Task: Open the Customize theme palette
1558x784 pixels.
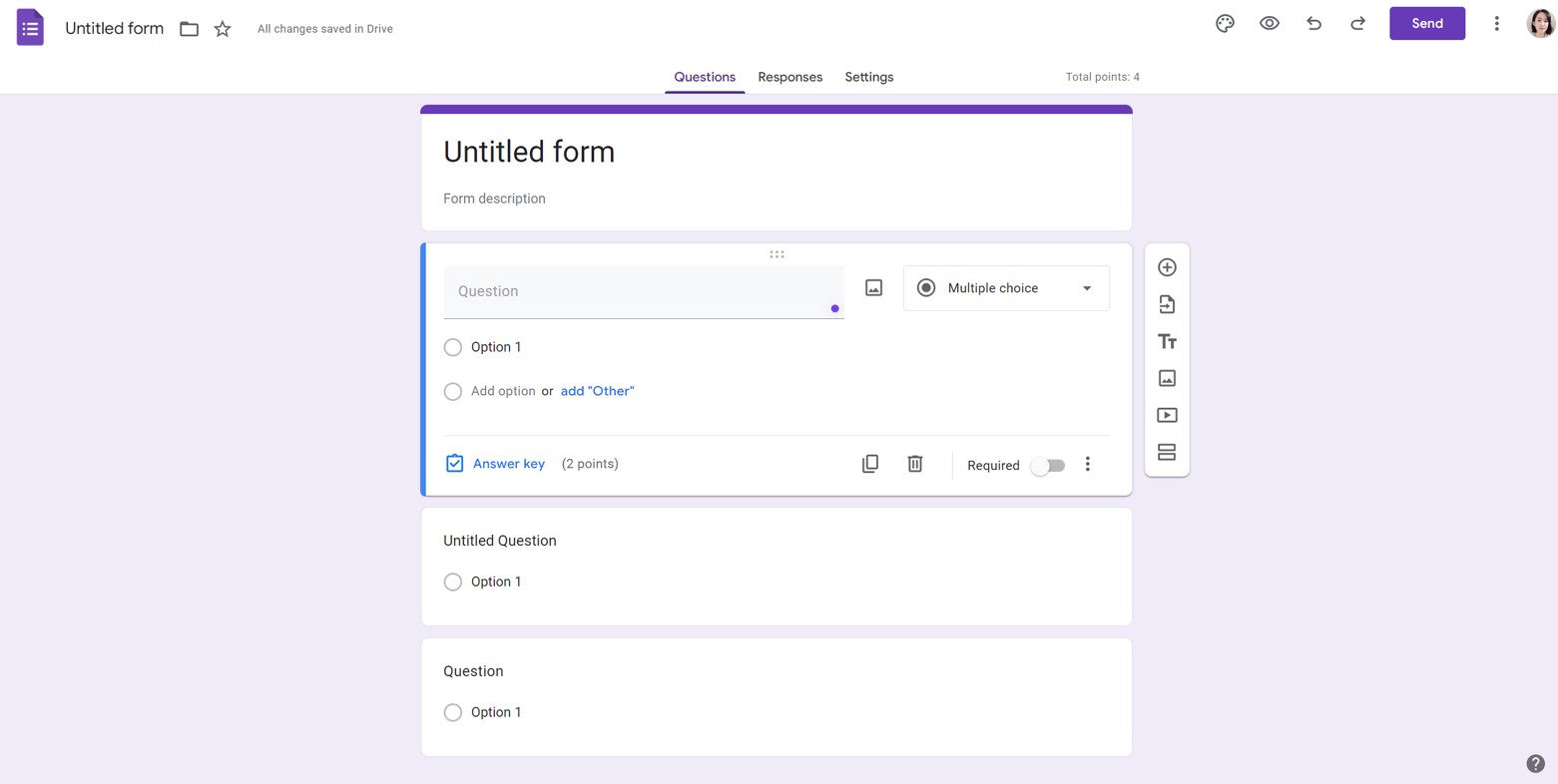Action: coord(1225,24)
